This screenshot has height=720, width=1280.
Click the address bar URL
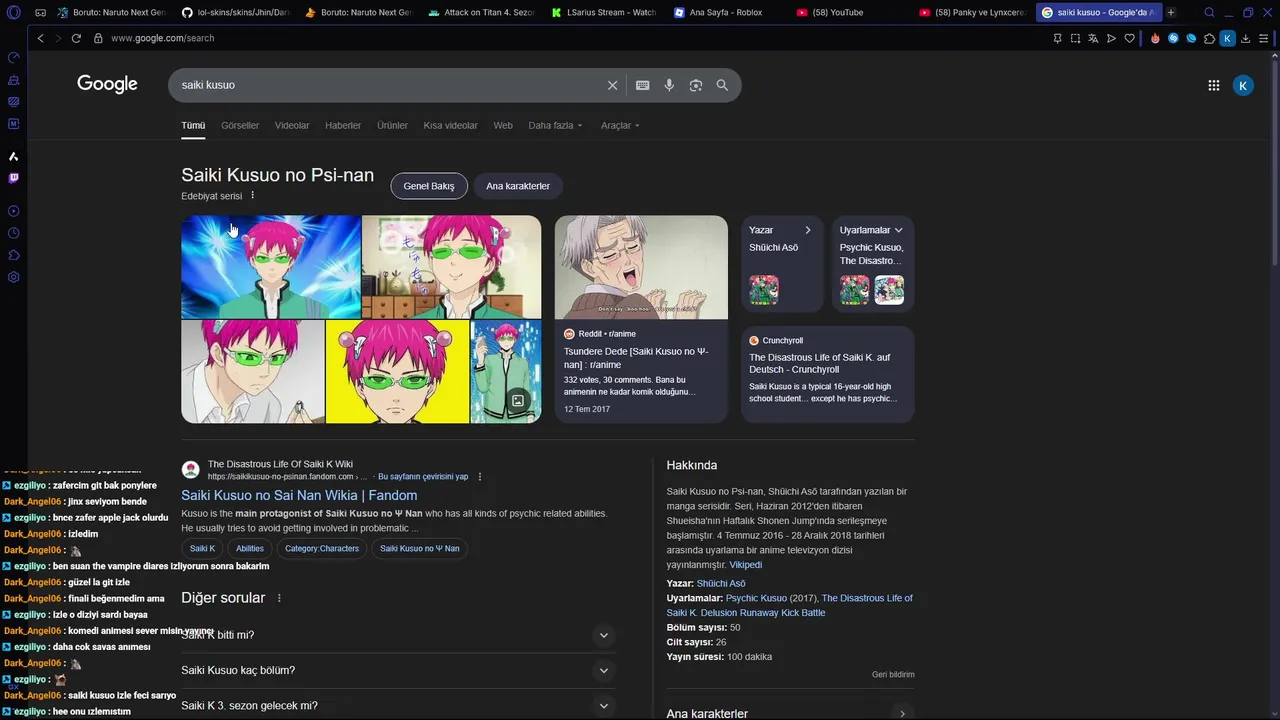tap(162, 38)
